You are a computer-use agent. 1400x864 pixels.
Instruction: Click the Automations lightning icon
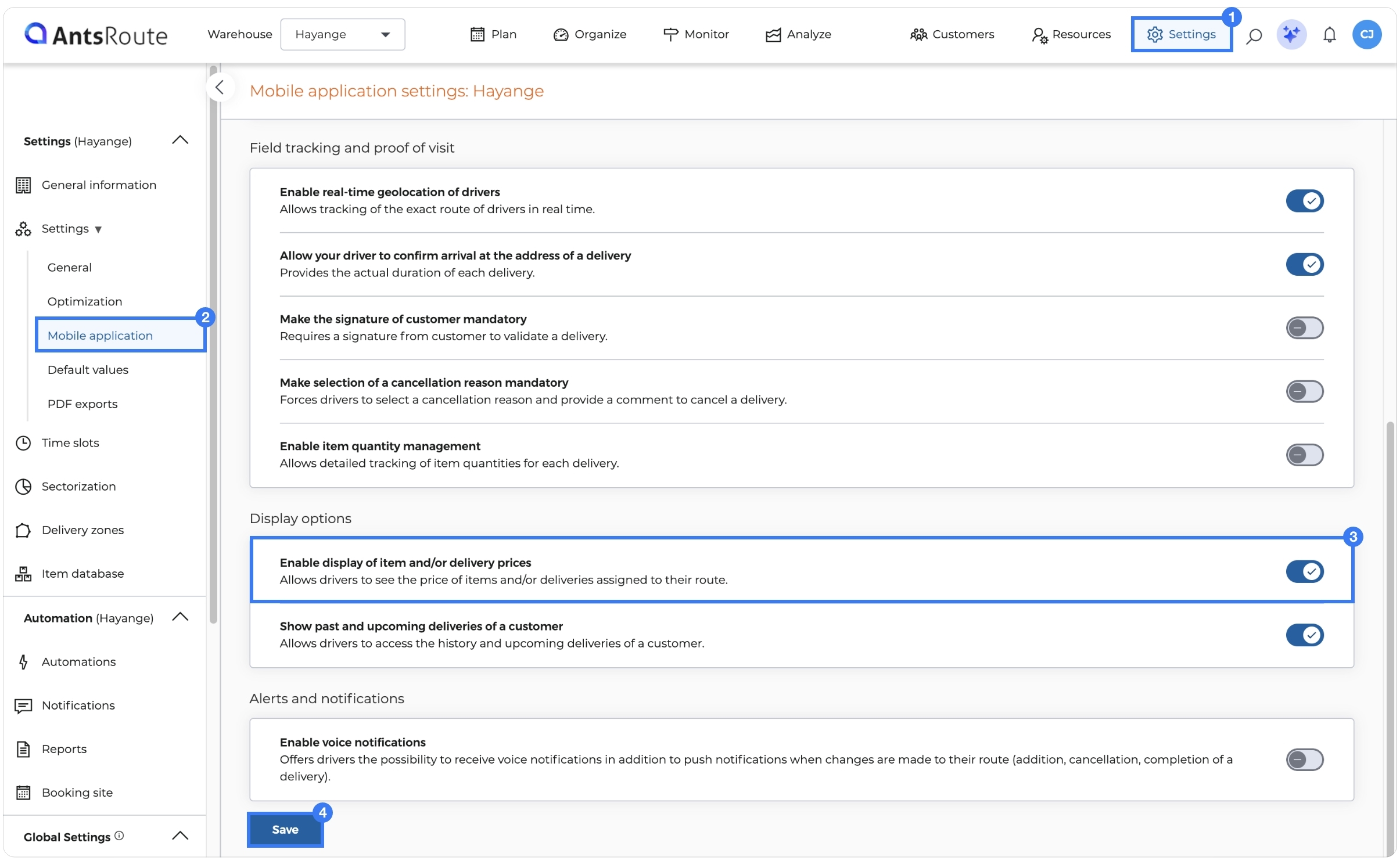tap(23, 661)
